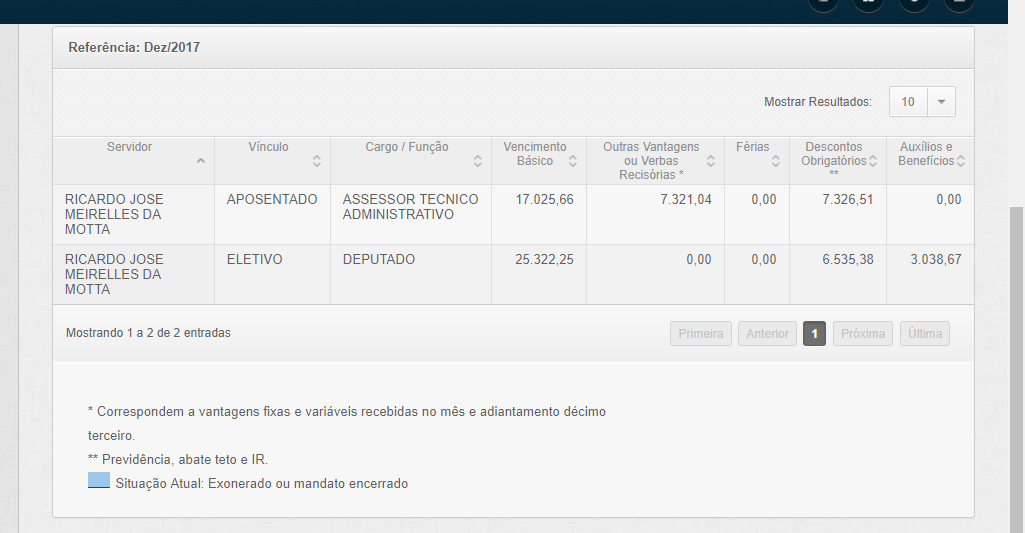1025x533 pixels.
Task: Click Descontos Obrigatórios sort arrows
Action: coord(873,161)
